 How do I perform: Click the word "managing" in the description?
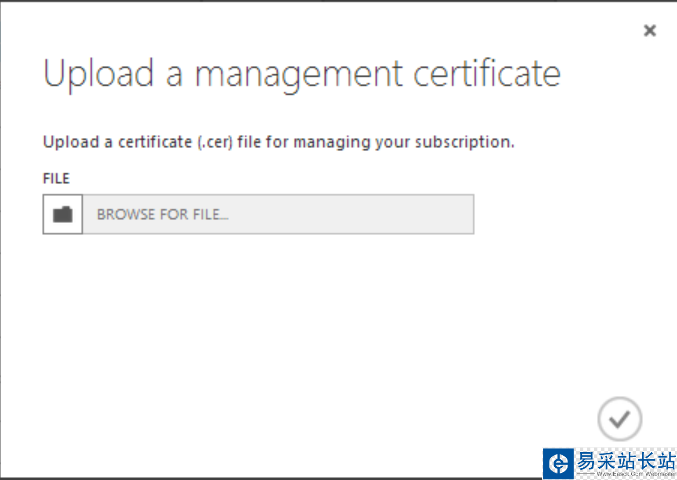tap(336, 142)
